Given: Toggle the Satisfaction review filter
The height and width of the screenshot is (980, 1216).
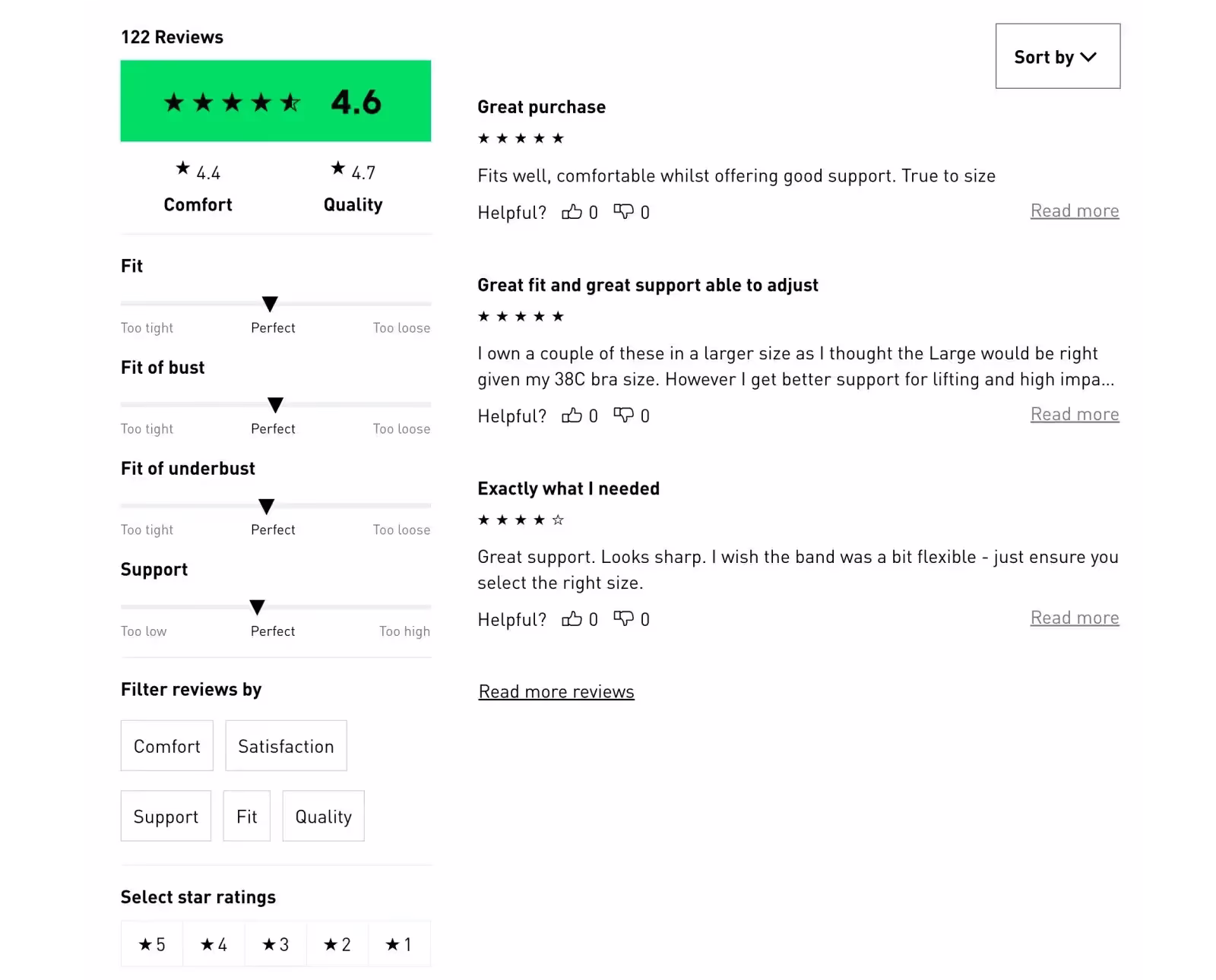Looking at the screenshot, I should pyautogui.click(x=286, y=746).
